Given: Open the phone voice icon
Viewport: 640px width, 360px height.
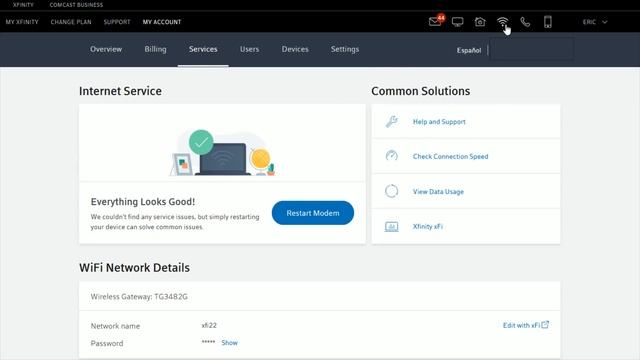Looking at the screenshot, I should coord(525,22).
